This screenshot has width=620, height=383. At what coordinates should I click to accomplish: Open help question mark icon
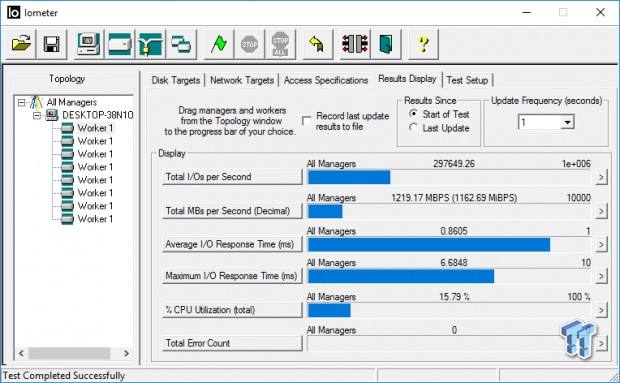click(423, 44)
